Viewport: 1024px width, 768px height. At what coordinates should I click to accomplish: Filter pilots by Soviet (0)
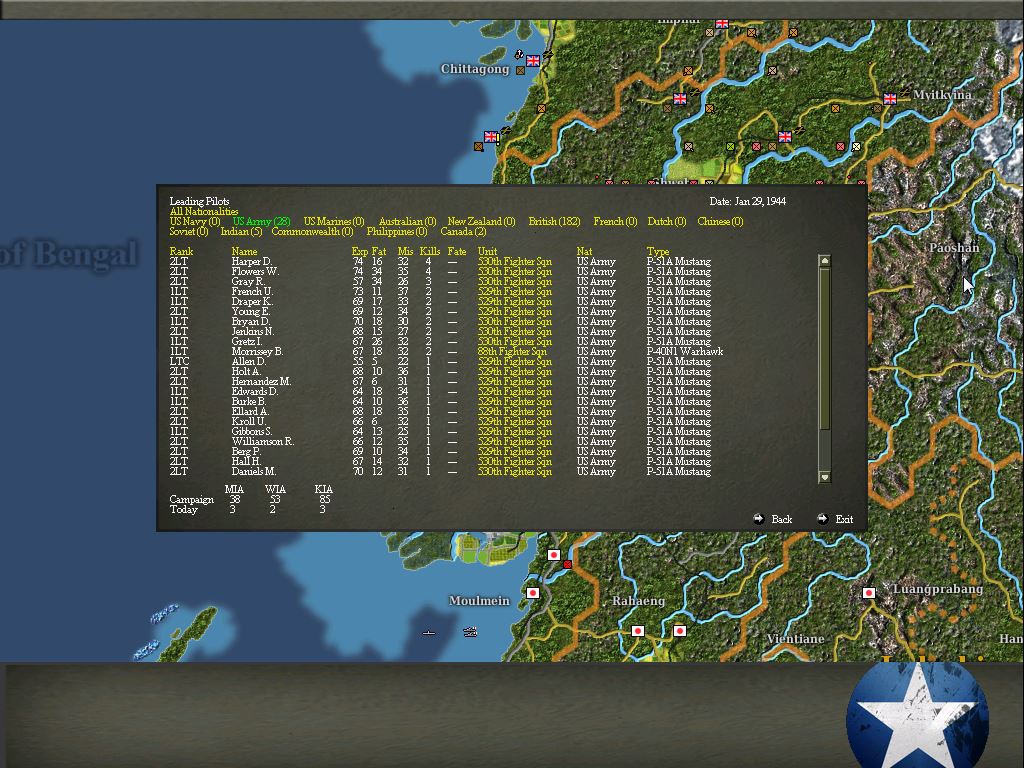pyautogui.click(x=189, y=231)
